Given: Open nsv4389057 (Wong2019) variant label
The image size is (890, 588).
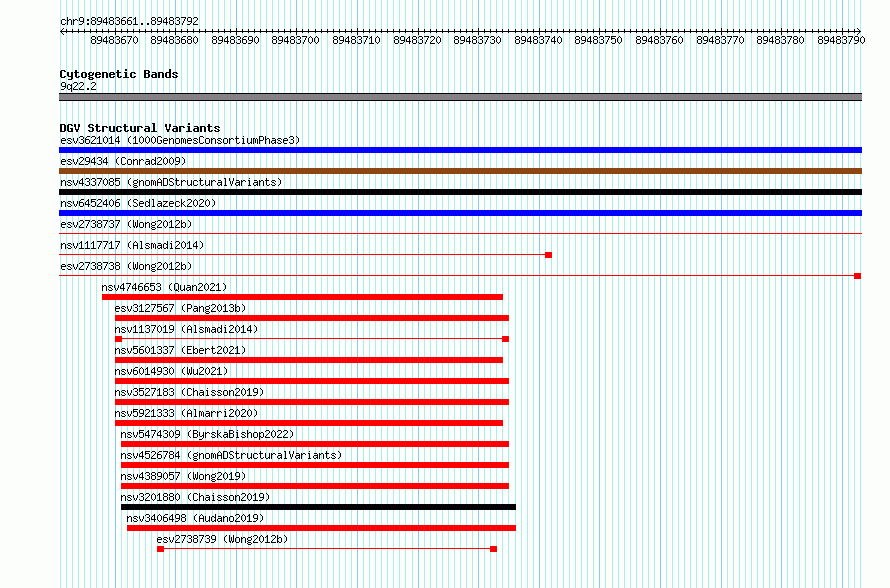Looking at the screenshot, I should pos(183,476).
